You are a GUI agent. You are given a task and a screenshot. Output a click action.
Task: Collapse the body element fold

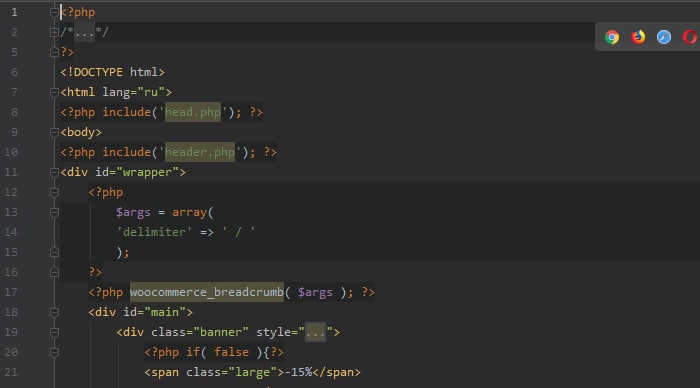tap(54, 132)
